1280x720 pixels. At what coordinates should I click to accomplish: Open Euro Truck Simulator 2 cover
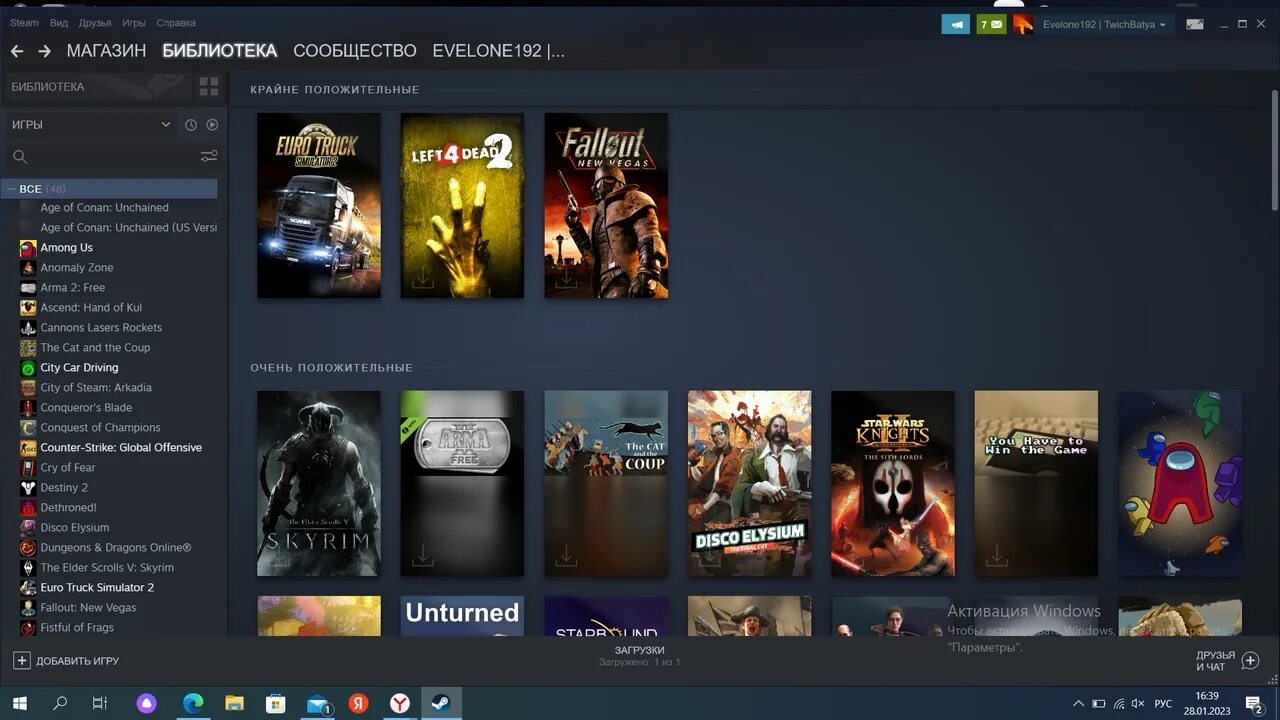pyautogui.click(x=319, y=205)
